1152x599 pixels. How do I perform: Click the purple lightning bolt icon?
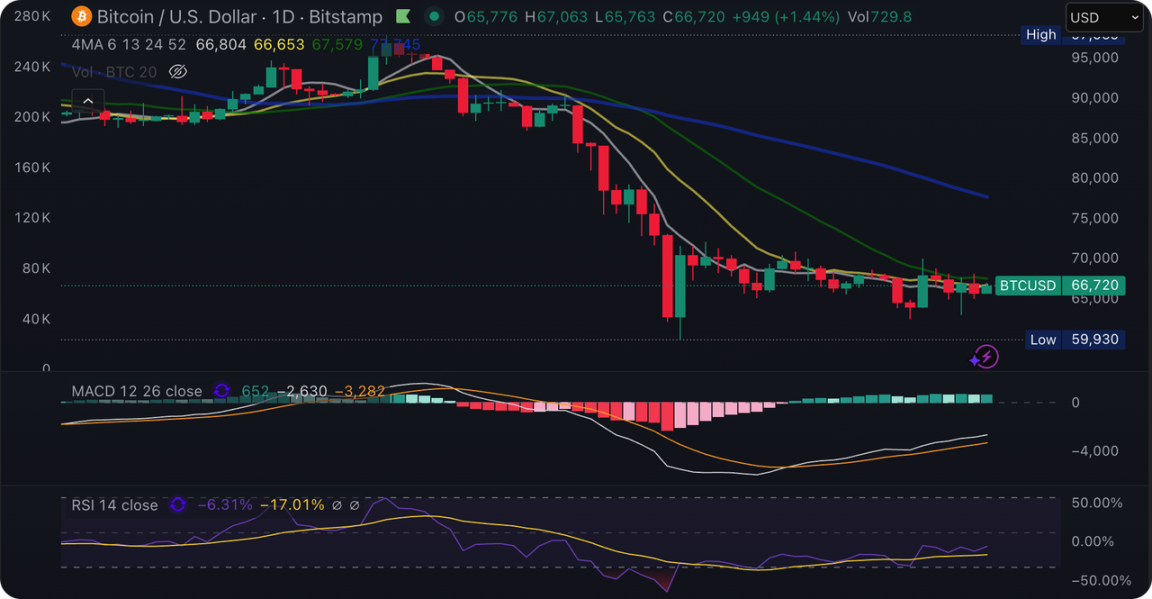(984, 357)
